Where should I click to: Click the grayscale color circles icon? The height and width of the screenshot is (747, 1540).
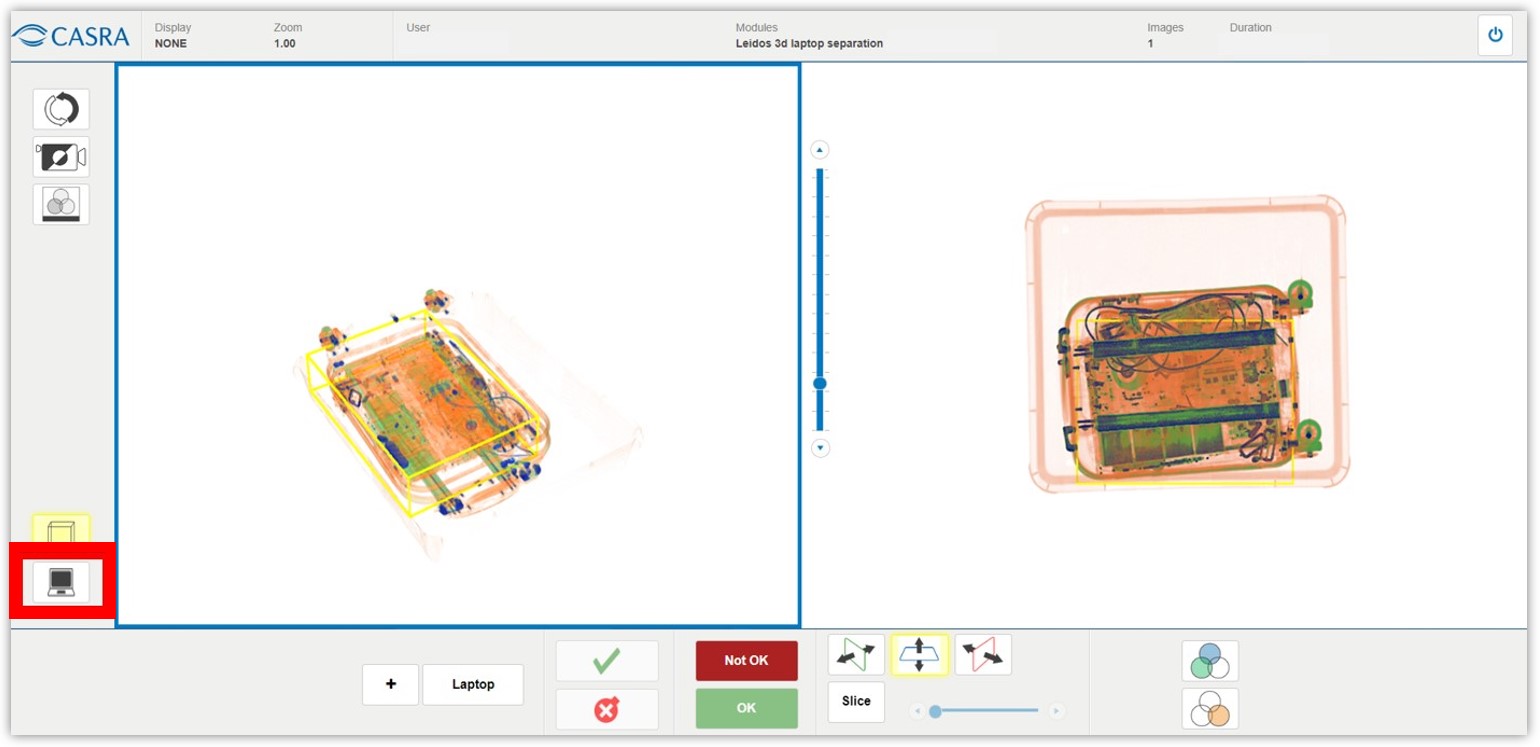(61, 204)
